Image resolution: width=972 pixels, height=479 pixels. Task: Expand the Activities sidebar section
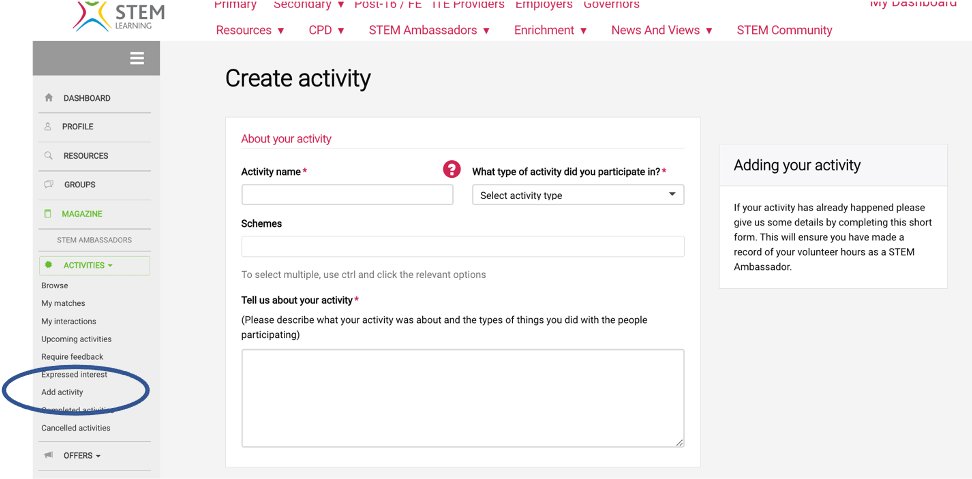coord(88,265)
